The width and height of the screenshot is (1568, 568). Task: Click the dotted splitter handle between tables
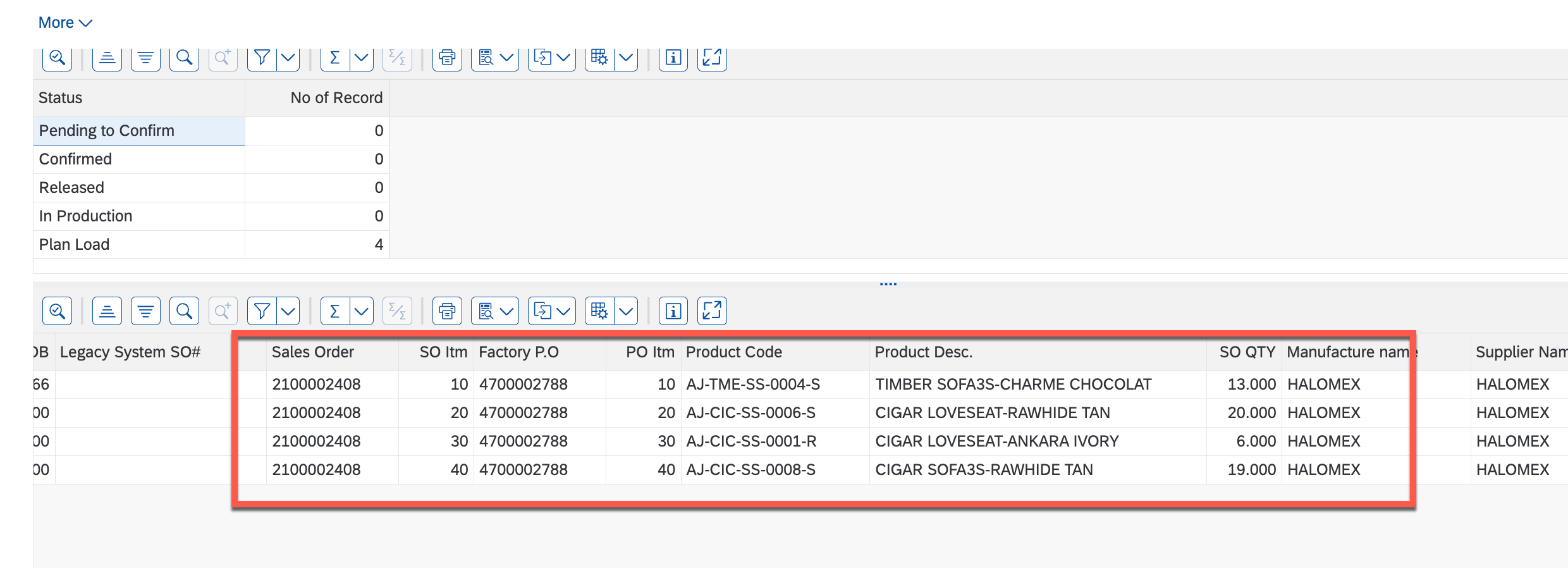pos(888,284)
